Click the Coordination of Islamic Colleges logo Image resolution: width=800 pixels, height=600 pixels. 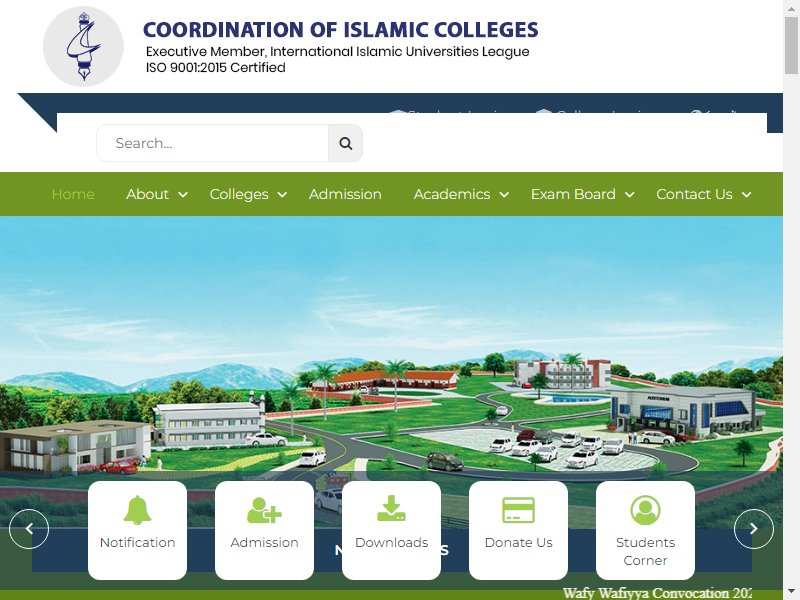(x=83, y=46)
